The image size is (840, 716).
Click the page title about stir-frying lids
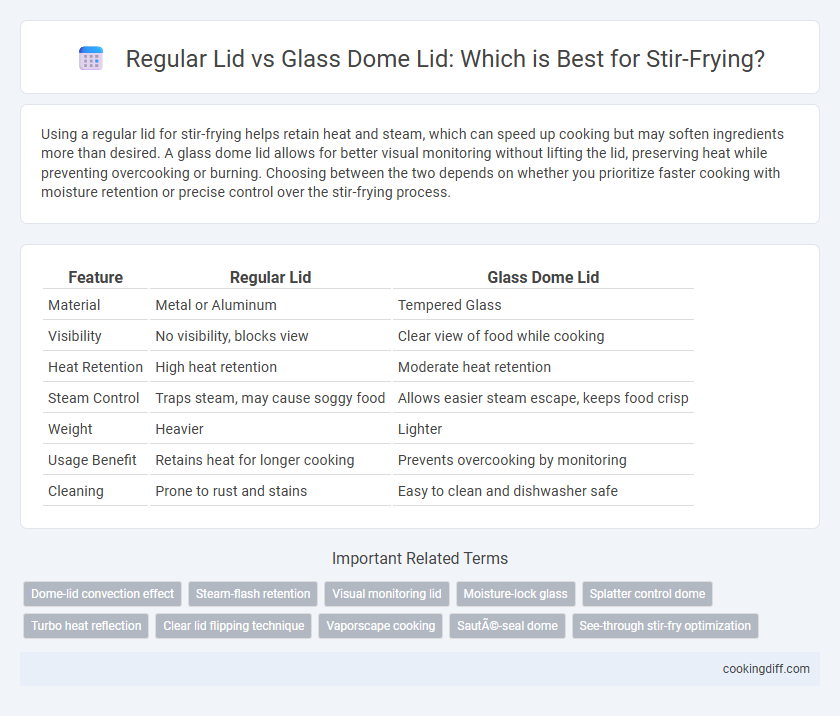click(445, 59)
